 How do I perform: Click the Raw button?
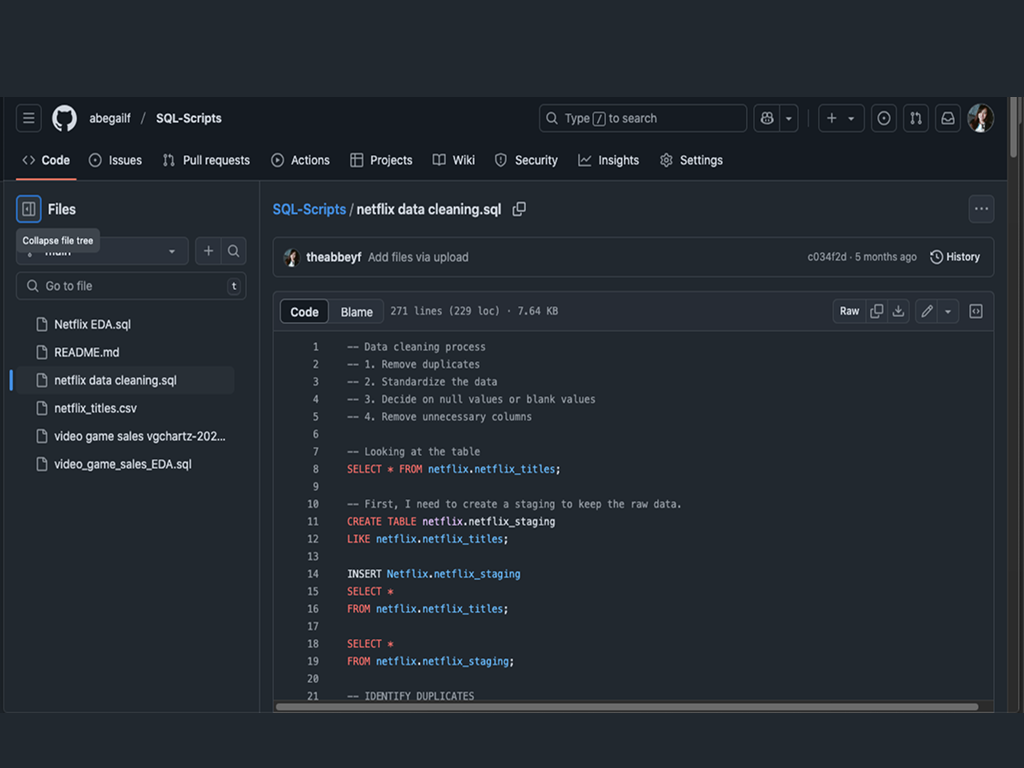[849, 312]
